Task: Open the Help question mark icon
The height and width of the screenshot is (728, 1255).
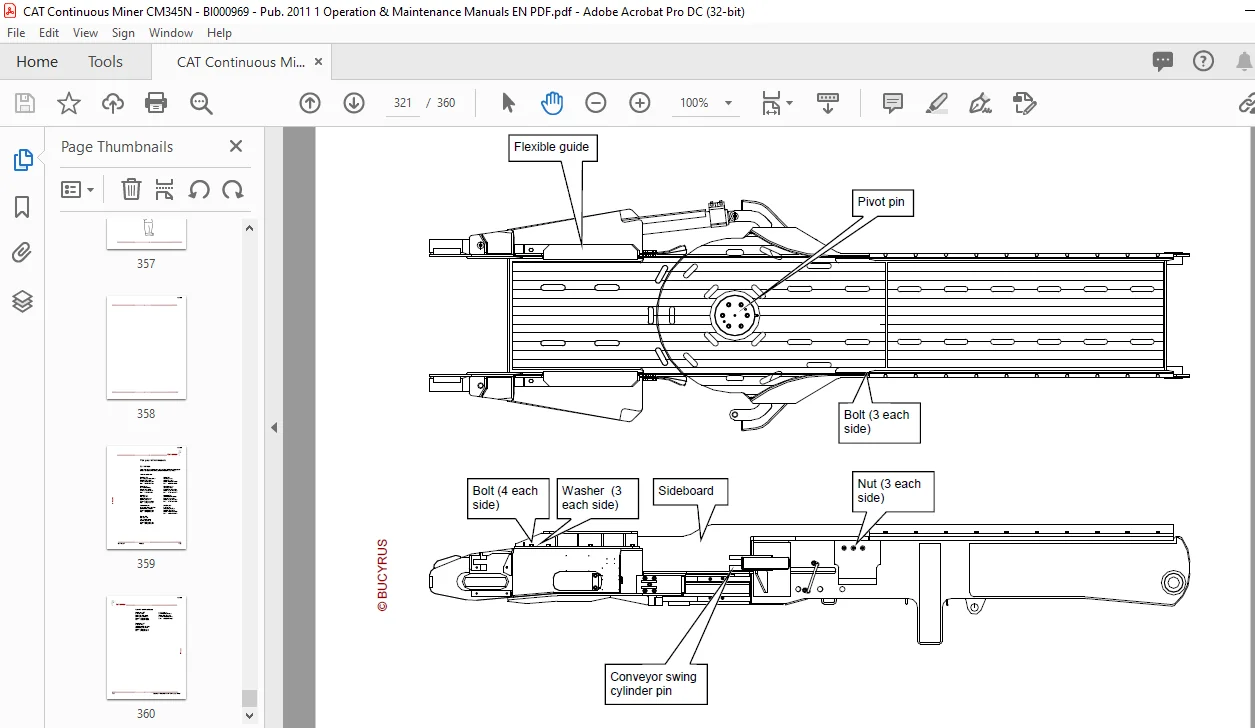Action: point(1204,61)
